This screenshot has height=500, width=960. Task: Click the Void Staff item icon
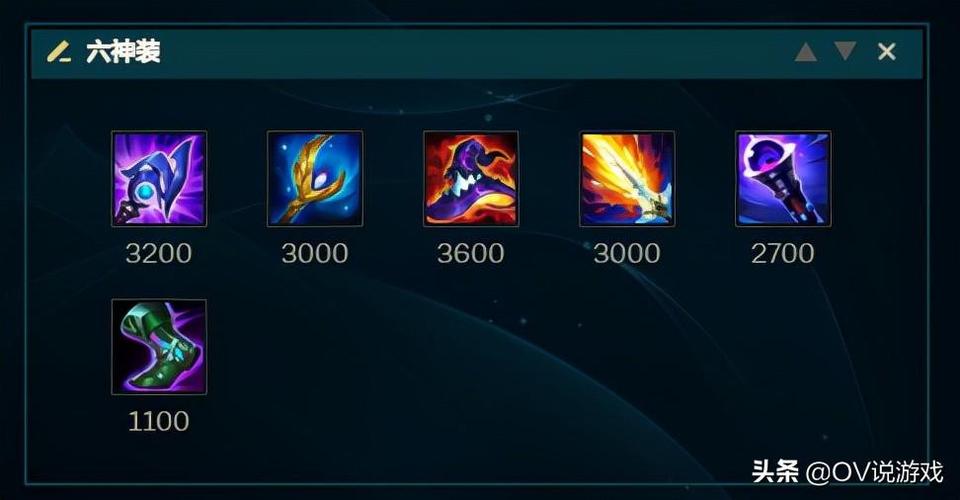click(x=783, y=179)
